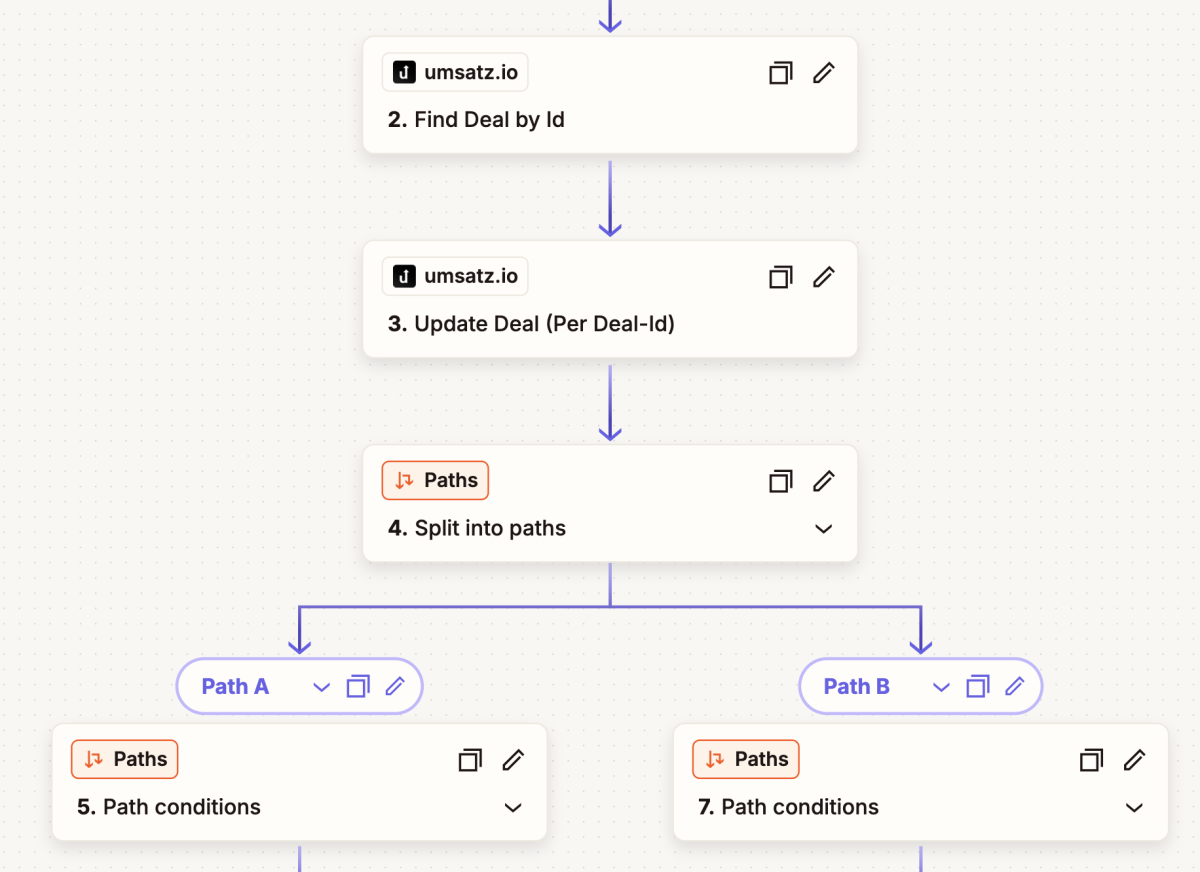Click the duplicate icon on Split into paths
Viewport: 1200px width, 872px height.
[780, 481]
